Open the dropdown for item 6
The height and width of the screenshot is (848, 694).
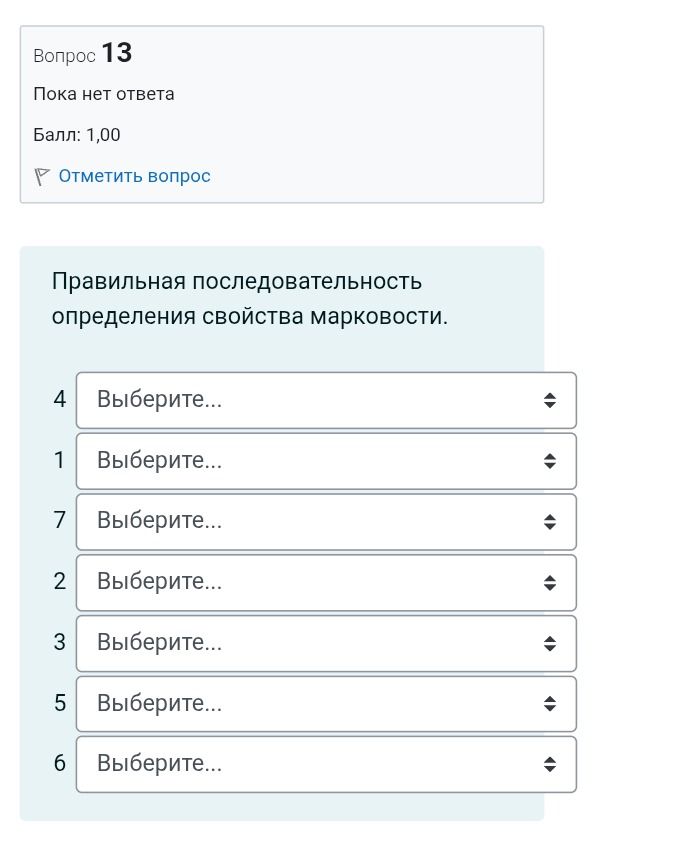326,764
